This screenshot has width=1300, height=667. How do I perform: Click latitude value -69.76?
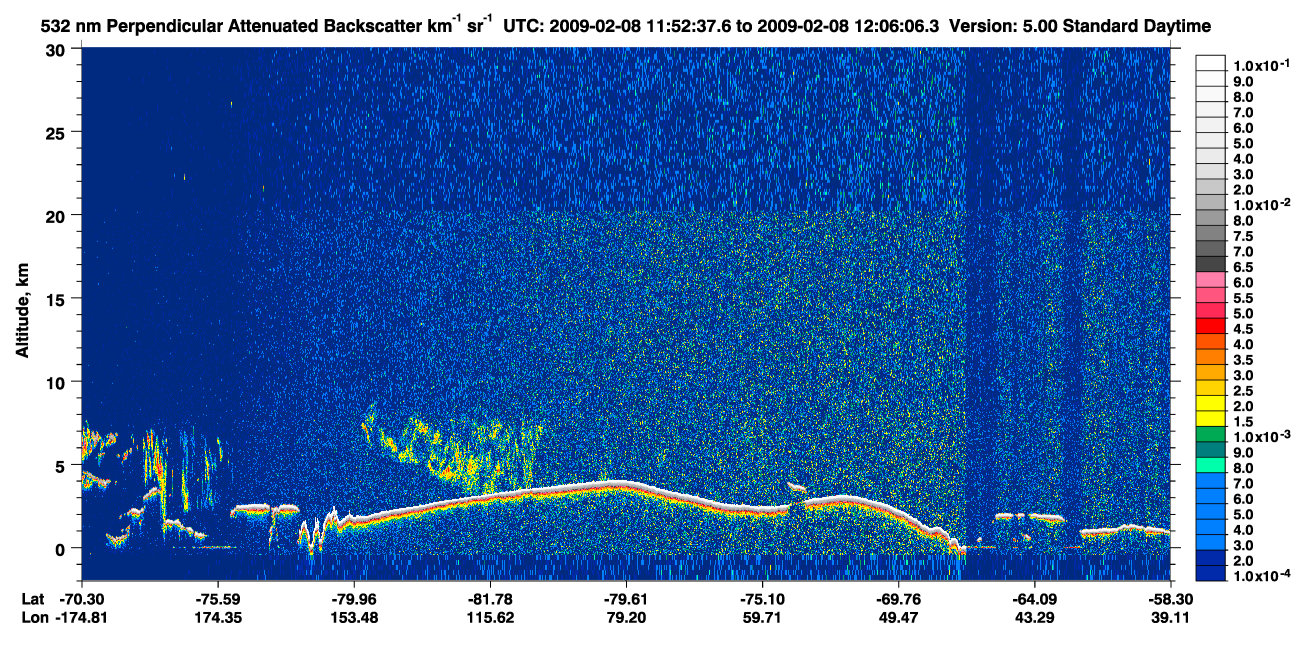(x=897, y=599)
